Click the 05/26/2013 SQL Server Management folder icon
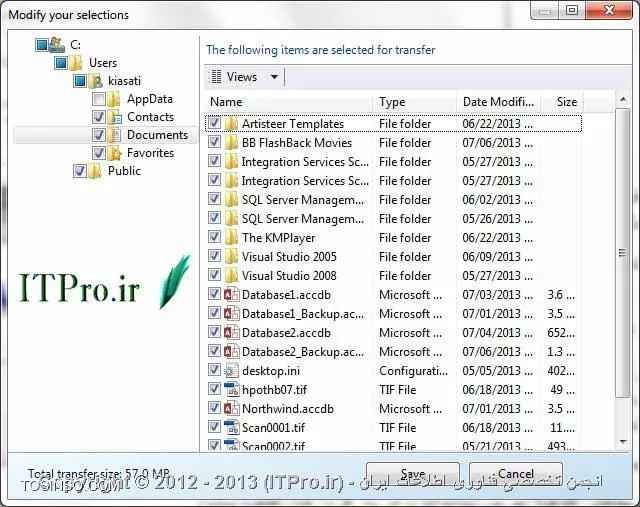The width and height of the screenshot is (640, 507). (231, 218)
